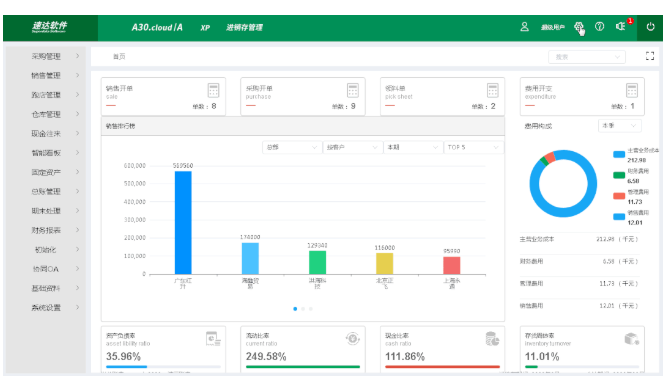The image size is (669, 389).
Task: Click the yellow bar labeled 115000
Action: 384,264
